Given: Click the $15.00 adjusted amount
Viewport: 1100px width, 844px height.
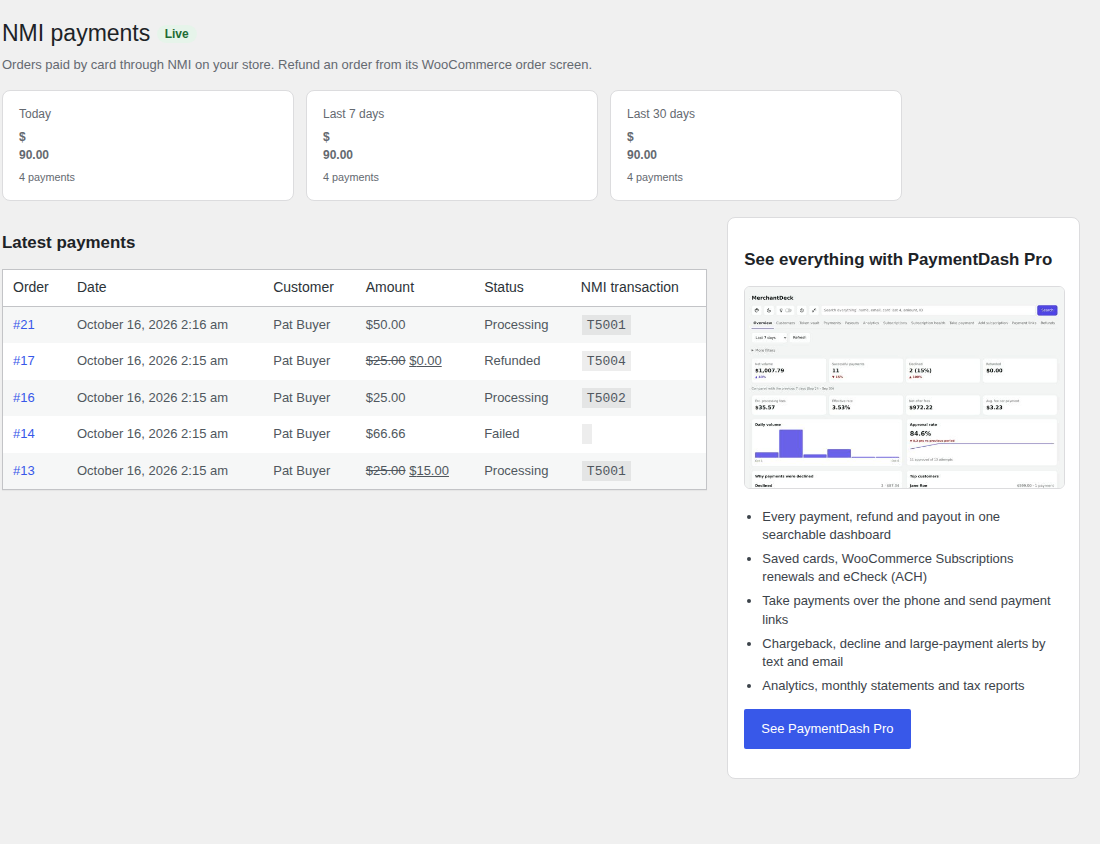Looking at the screenshot, I should 429,471.
